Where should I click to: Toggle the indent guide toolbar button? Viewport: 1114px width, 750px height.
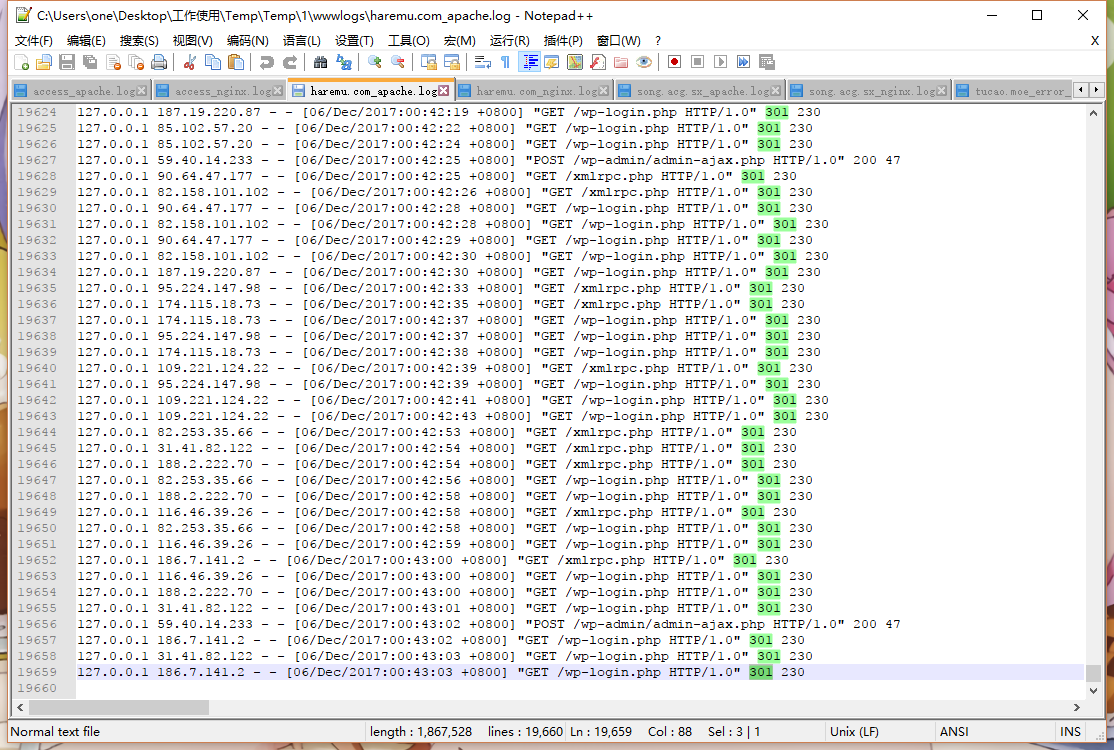[530, 62]
